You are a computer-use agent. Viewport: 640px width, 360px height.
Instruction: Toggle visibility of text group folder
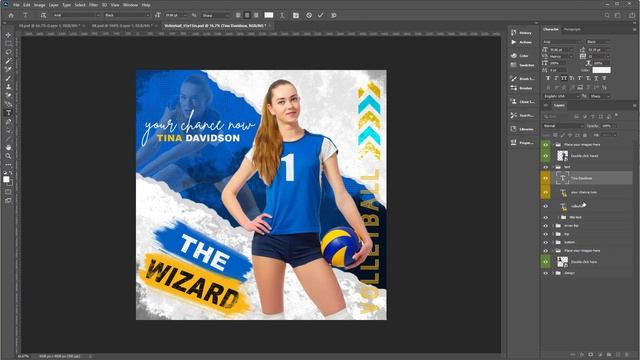(545, 167)
